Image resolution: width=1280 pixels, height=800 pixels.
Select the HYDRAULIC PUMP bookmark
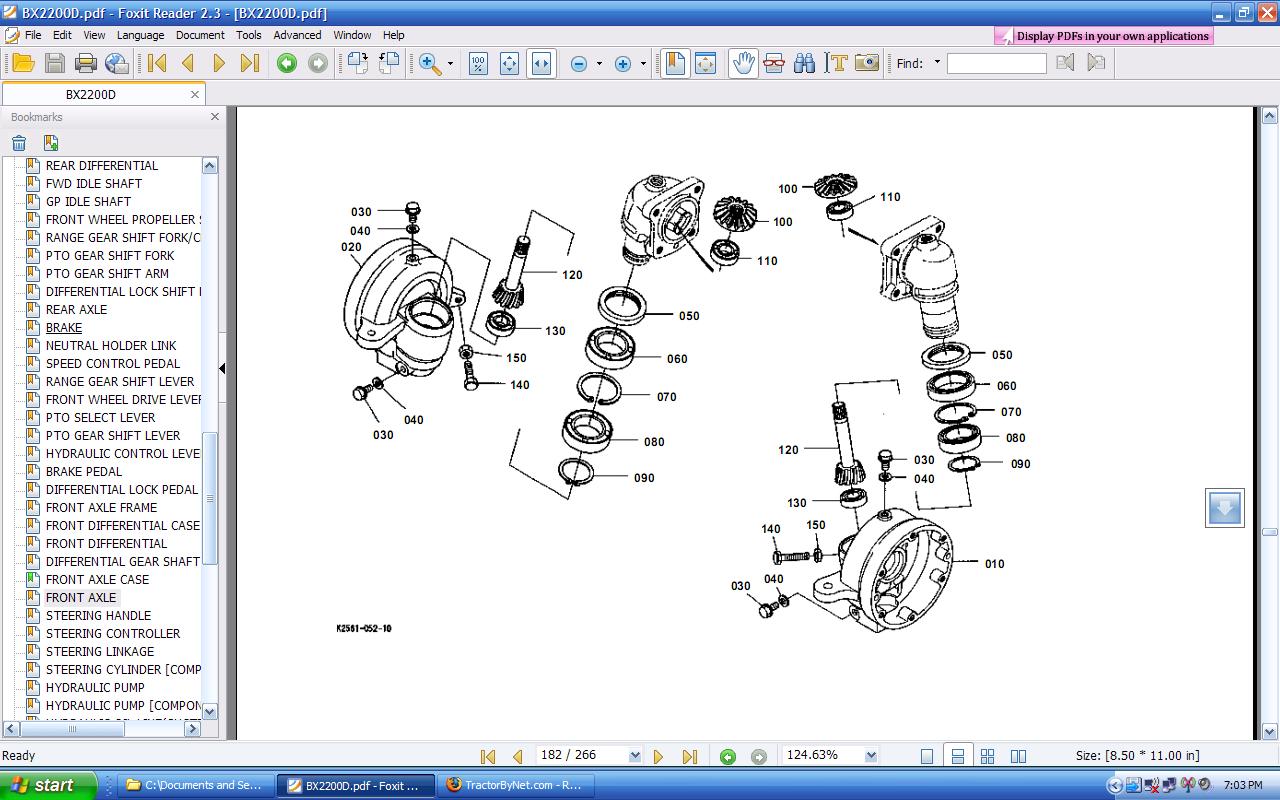point(95,687)
